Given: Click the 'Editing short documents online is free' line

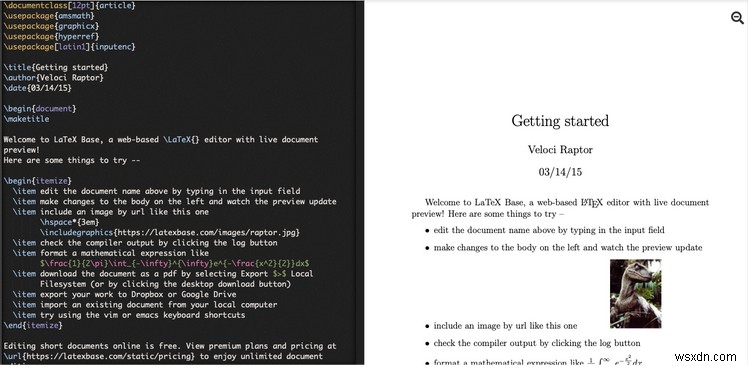Looking at the screenshot, I should point(170,346).
